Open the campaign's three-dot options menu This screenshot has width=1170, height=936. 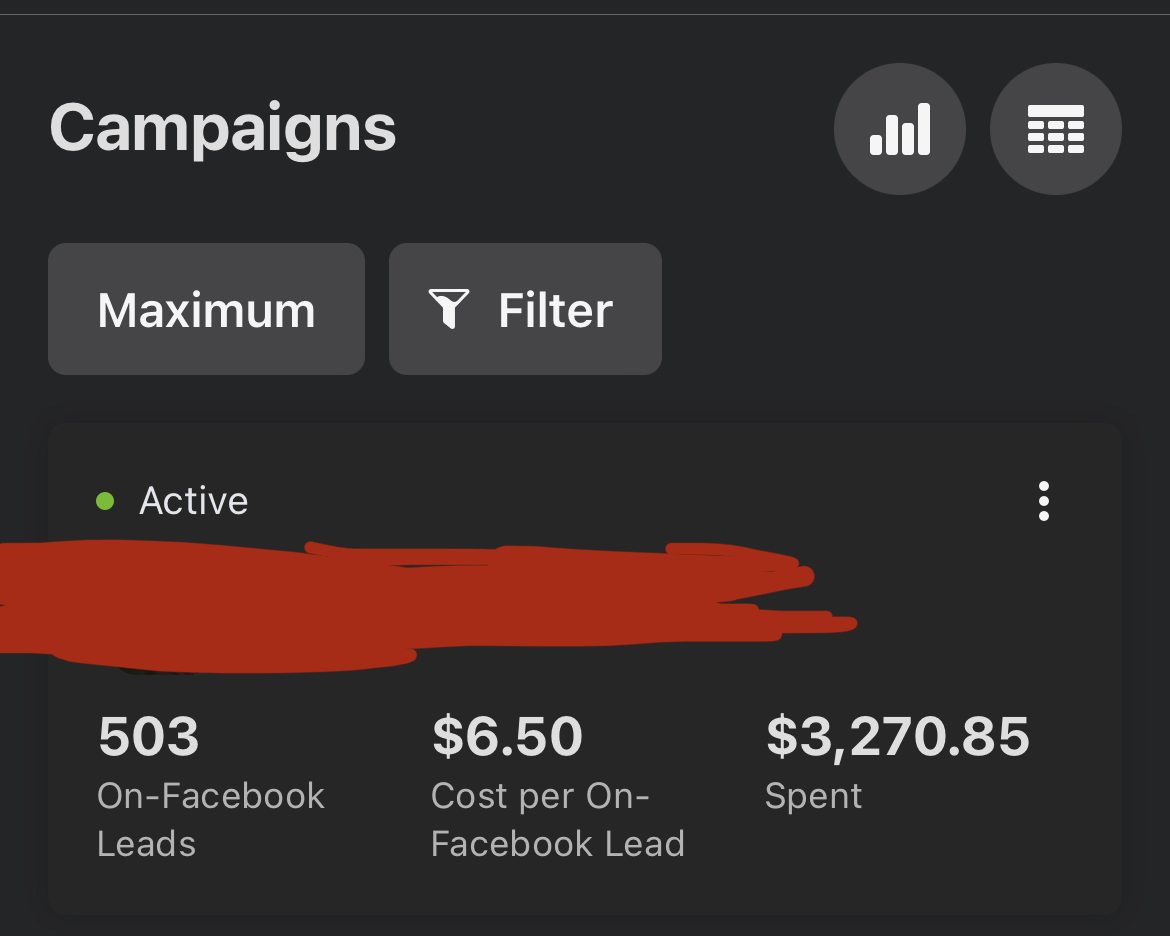tap(1044, 501)
